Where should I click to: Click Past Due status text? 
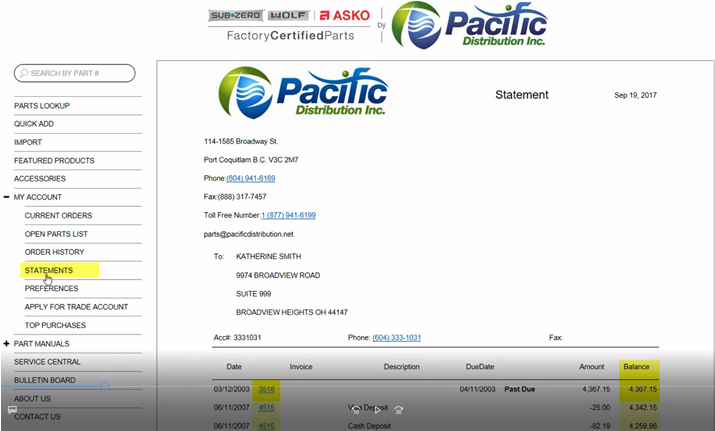[x=520, y=389]
